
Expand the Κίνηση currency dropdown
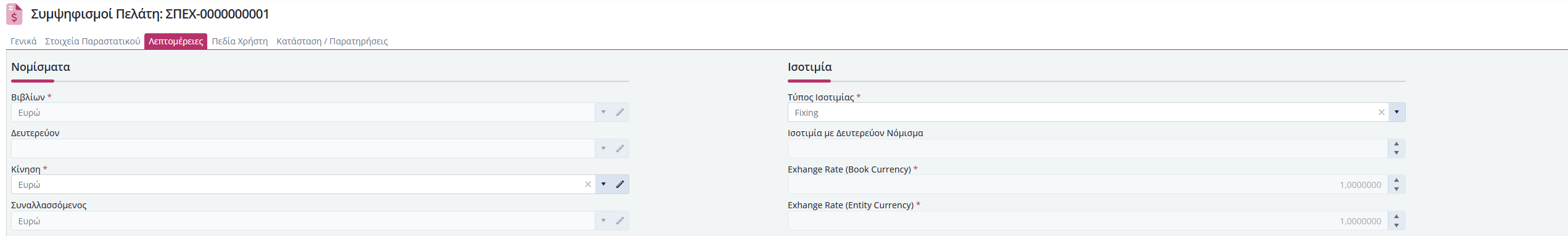click(603, 184)
